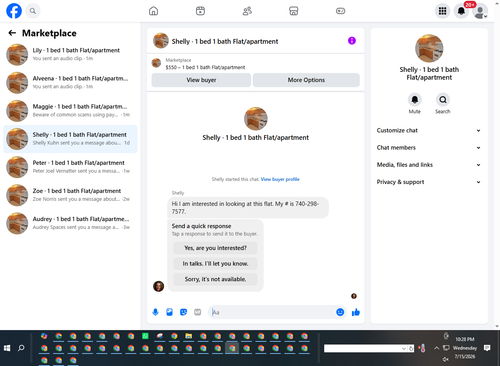Open the Reels video icon
Screen dimensions: 500x366
200,11
